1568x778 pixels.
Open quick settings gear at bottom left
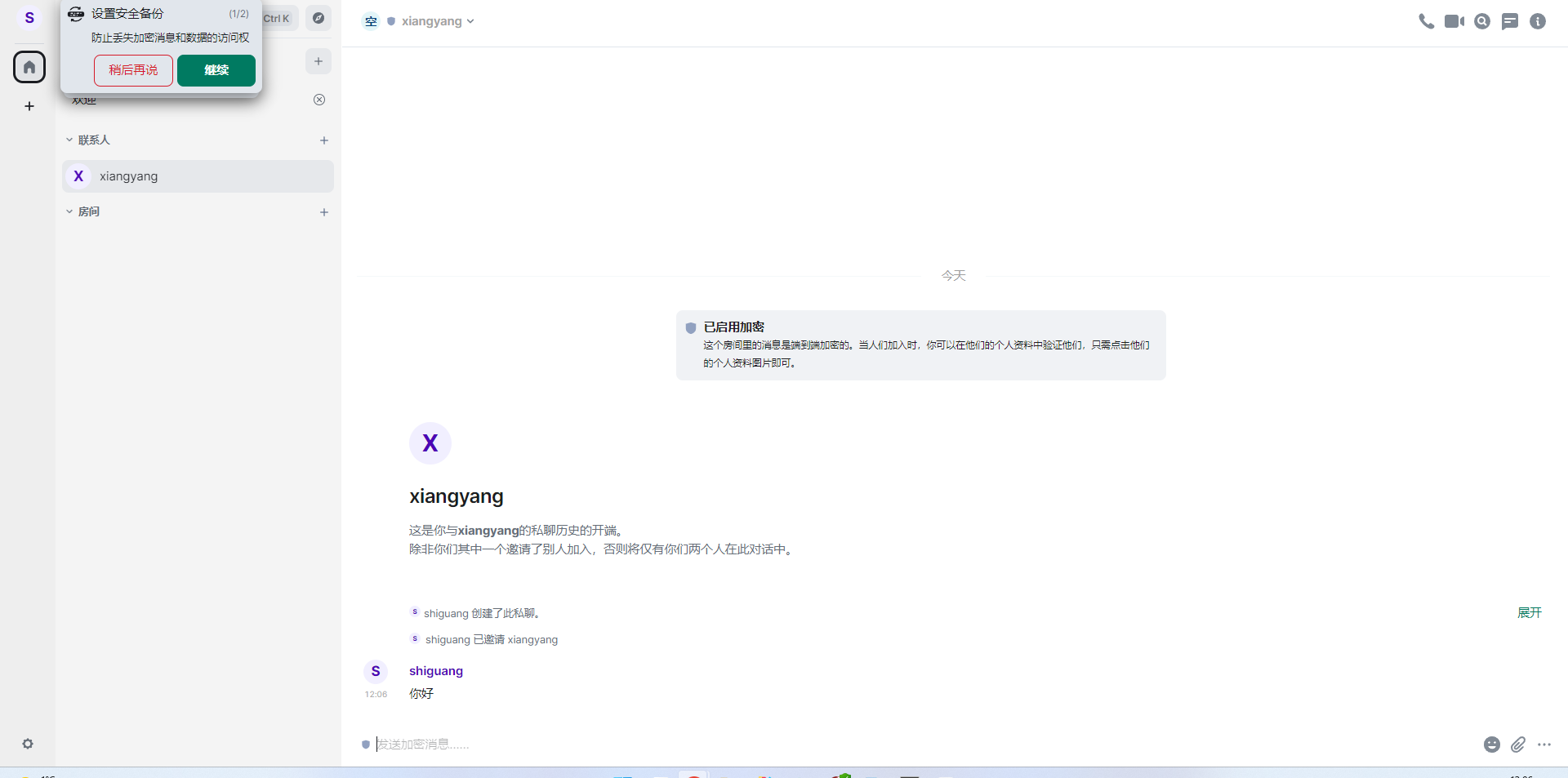pyautogui.click(x=27, y=744)
